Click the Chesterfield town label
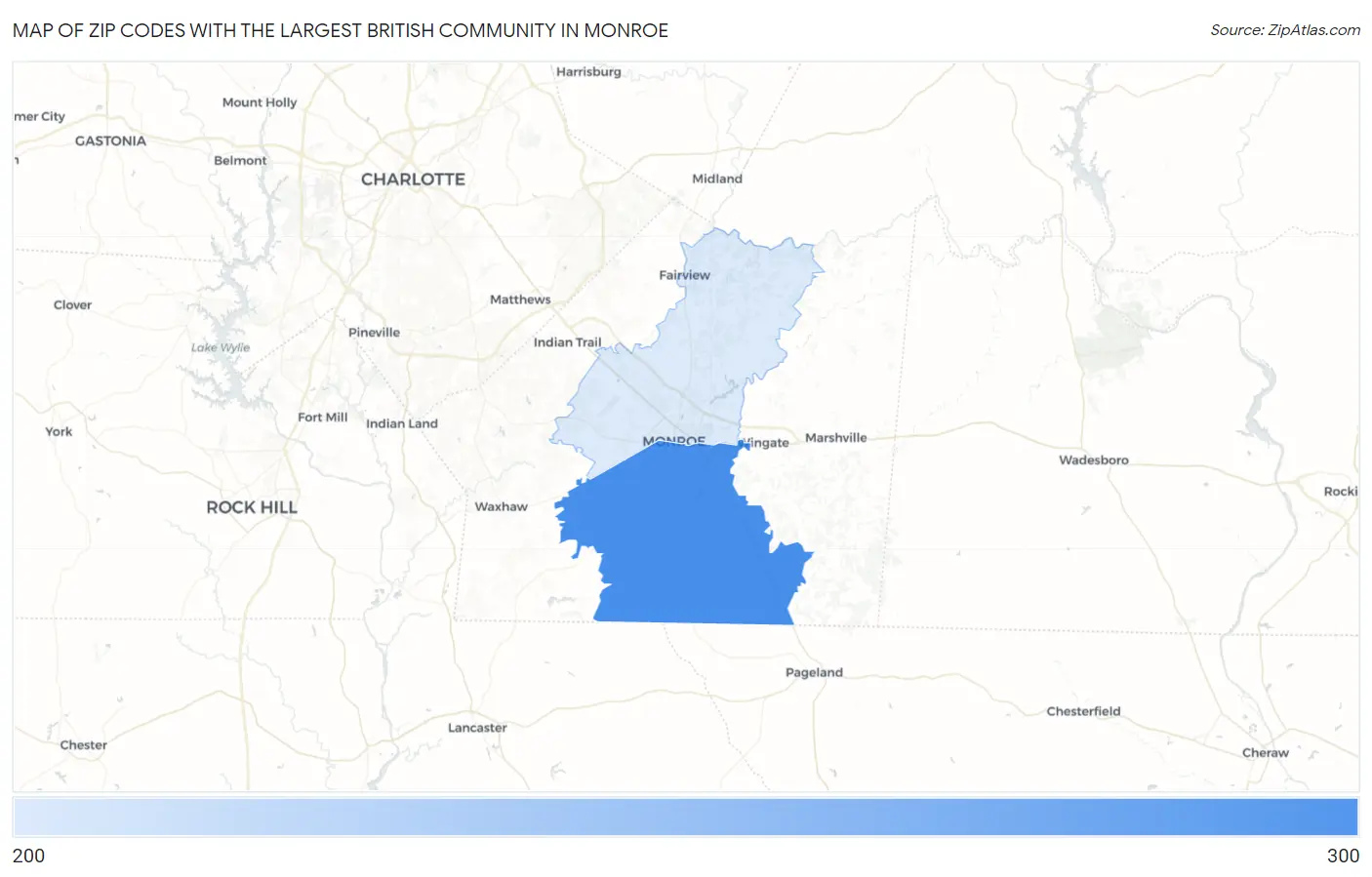The height and width of the screenshot is (877, 1372). pos(1083,711)
